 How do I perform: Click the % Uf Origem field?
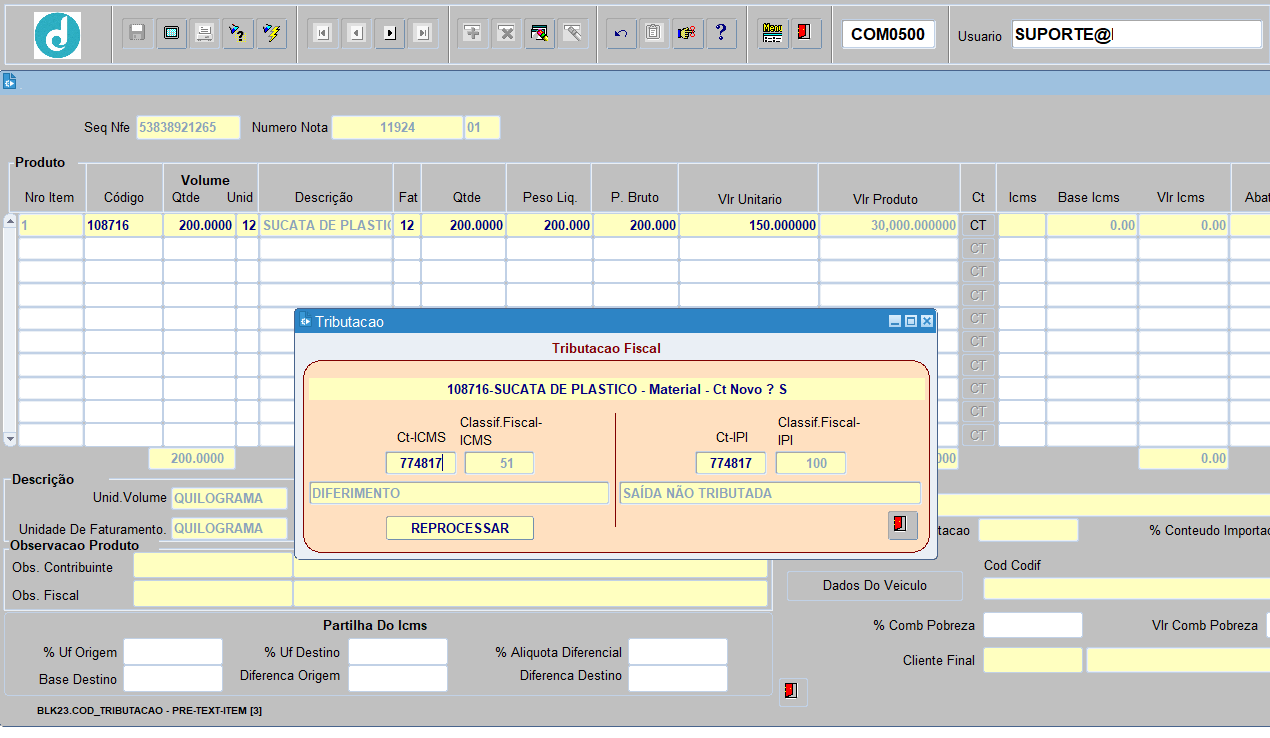click(173, 652)
